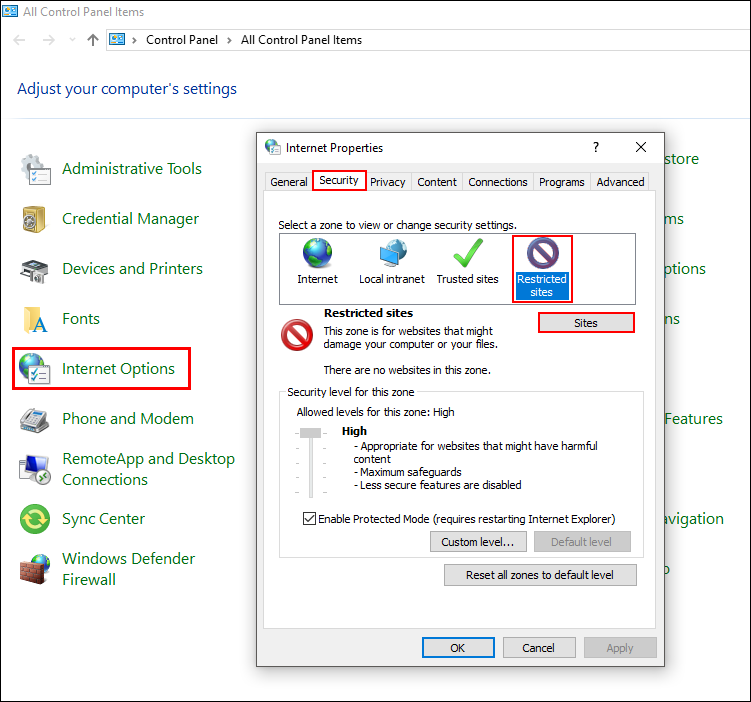This screenshot has height=702, width=751.
Task: Click the Apply button
Action: tap(620, 647)
